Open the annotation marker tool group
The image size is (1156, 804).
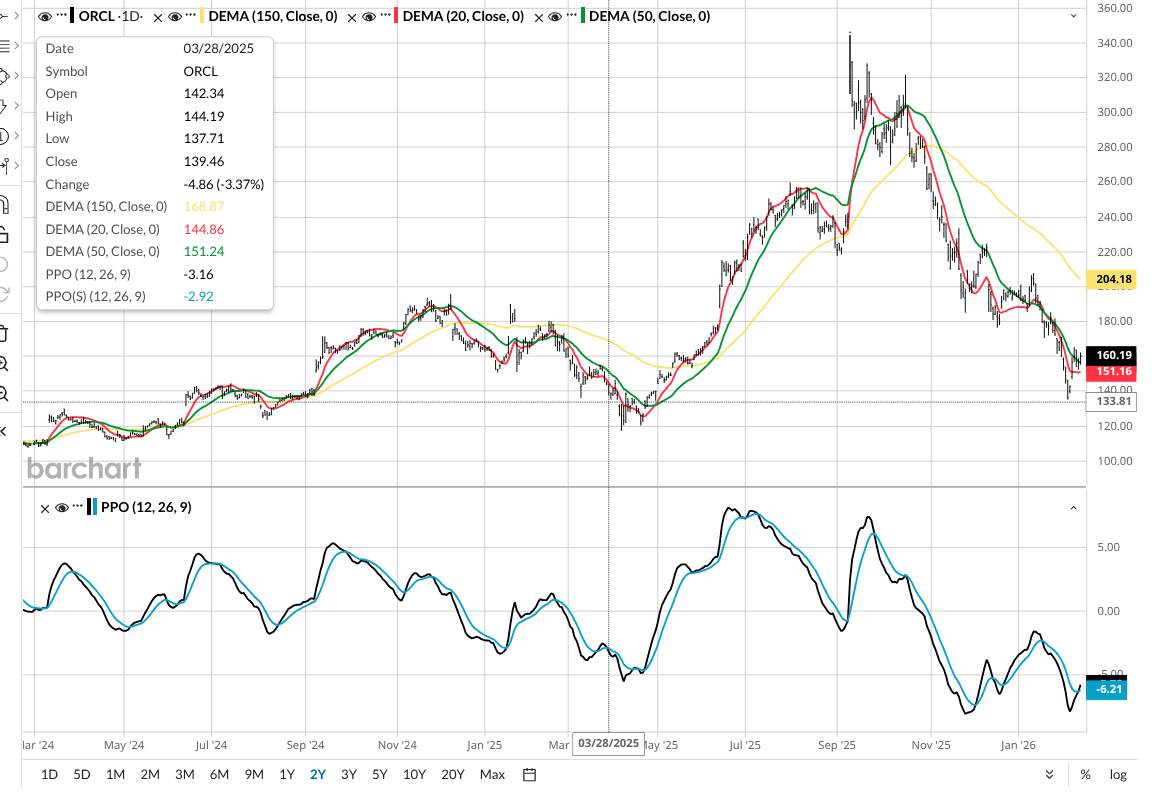[3, 107]
